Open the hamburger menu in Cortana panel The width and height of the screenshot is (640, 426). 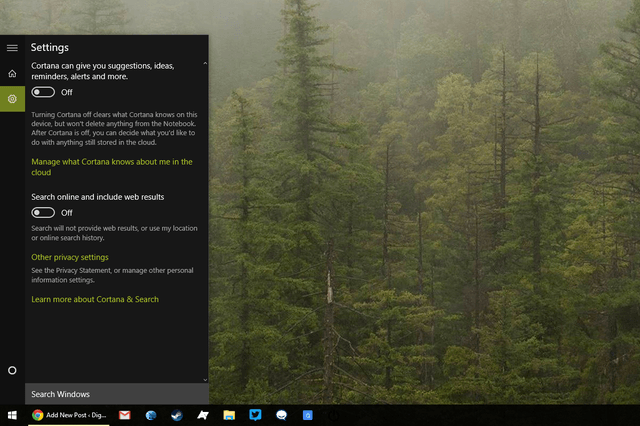[x=12, y=48]
